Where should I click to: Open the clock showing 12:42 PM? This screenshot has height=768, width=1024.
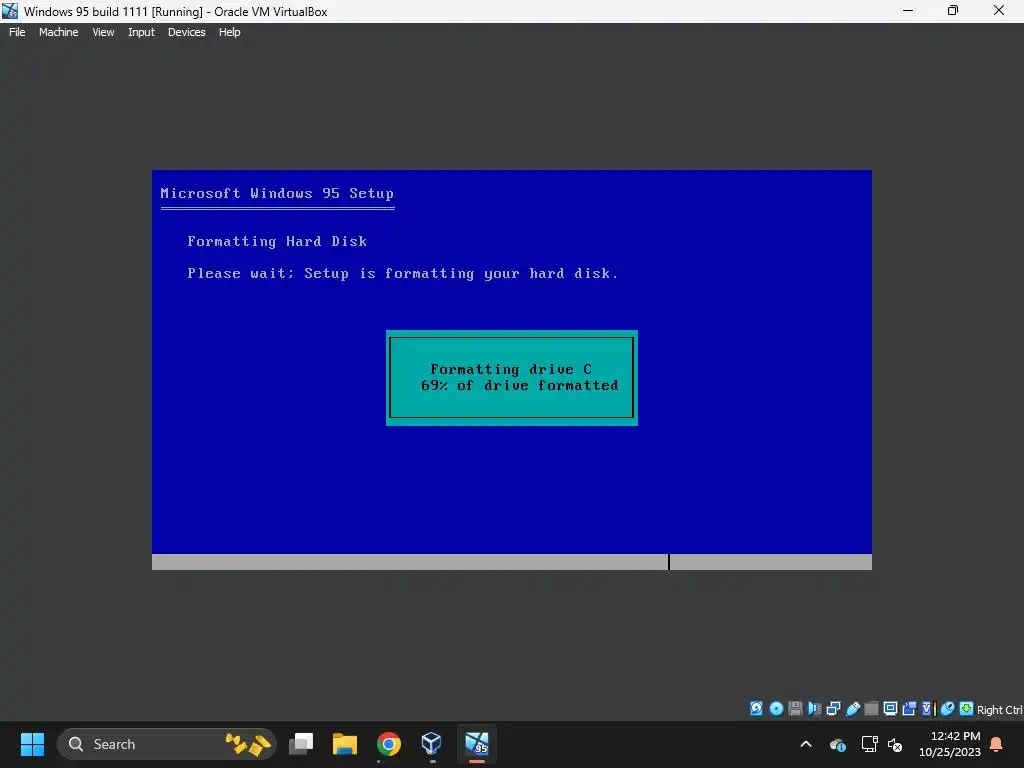tap(950, 744)
